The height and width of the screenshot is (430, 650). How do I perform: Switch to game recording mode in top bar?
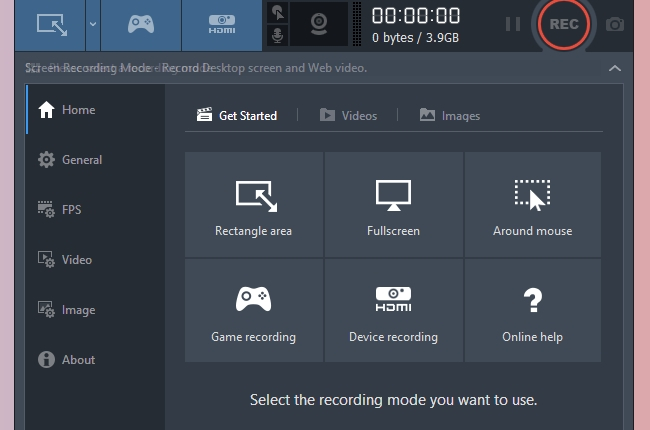(141, 25)
